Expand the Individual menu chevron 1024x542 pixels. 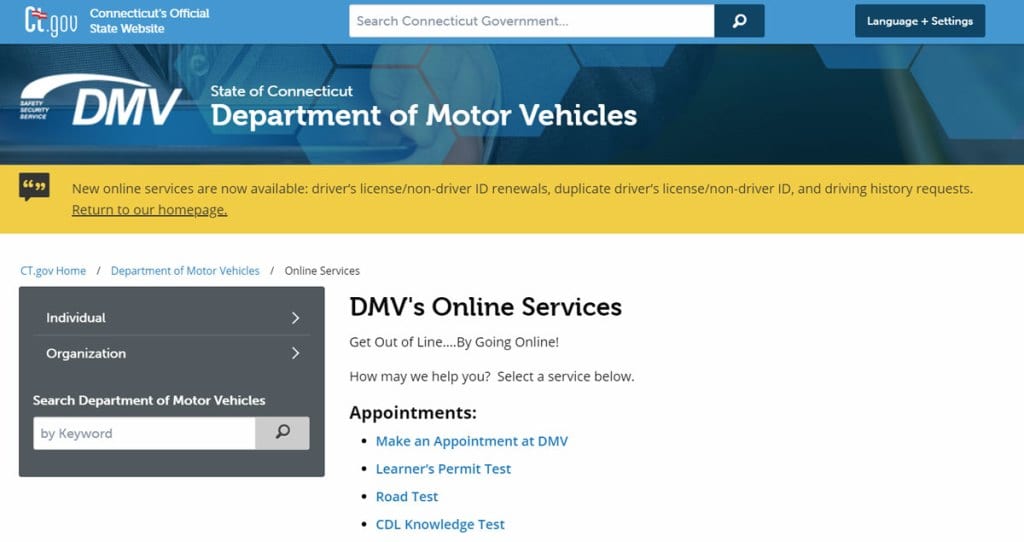point(295,318)
